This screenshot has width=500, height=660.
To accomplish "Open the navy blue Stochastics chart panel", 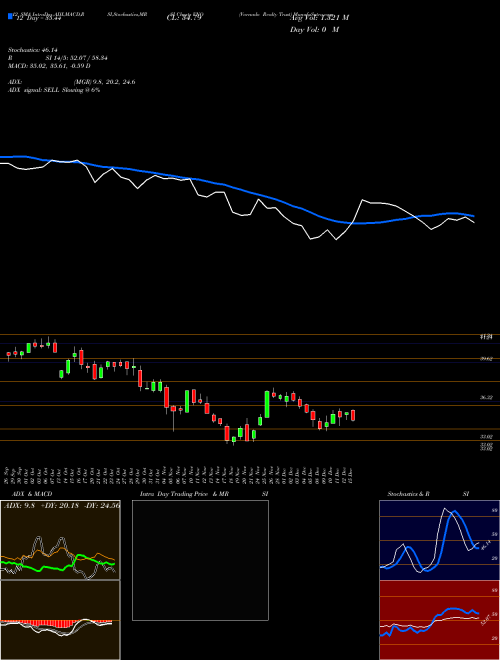I will [439, 540].
